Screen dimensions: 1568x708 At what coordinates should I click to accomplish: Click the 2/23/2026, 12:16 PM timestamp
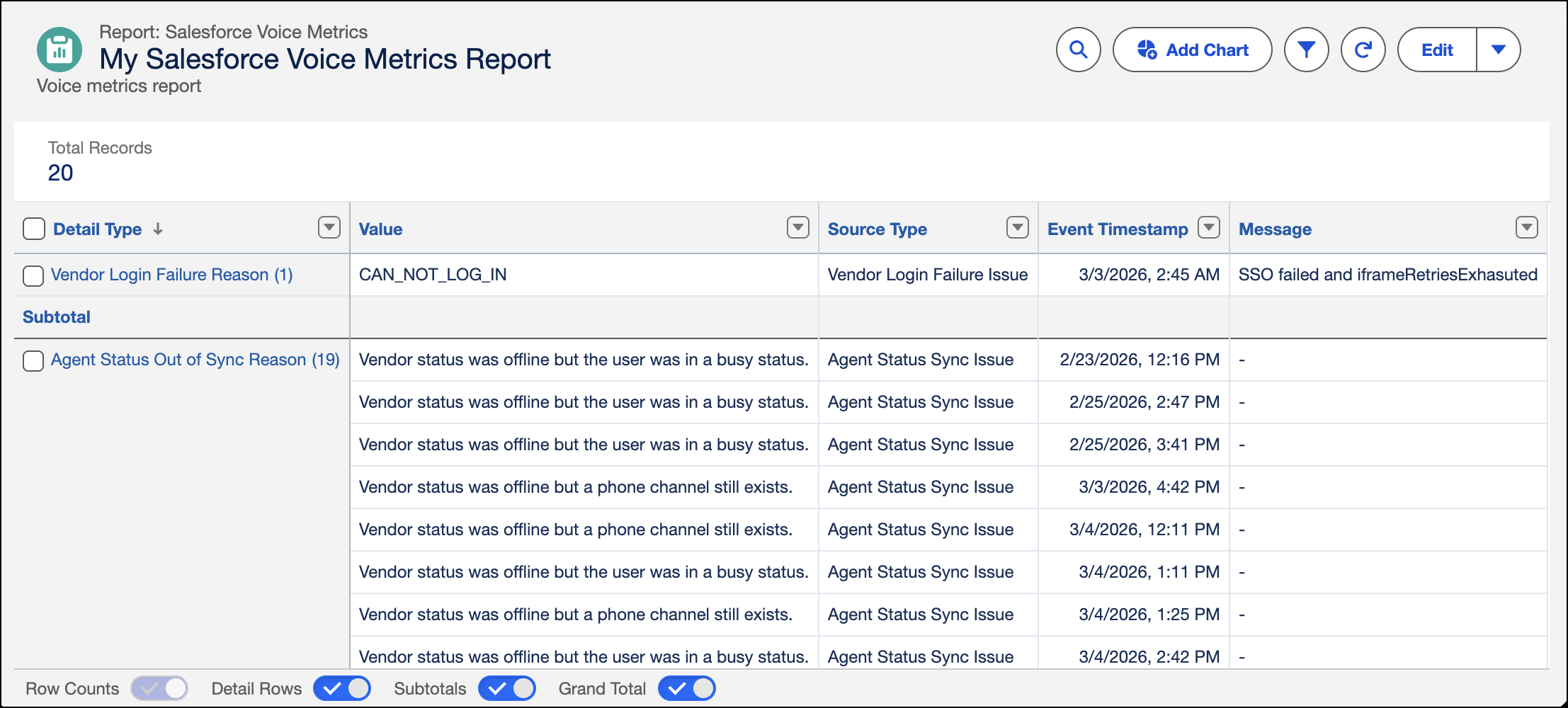[1140, 360]
